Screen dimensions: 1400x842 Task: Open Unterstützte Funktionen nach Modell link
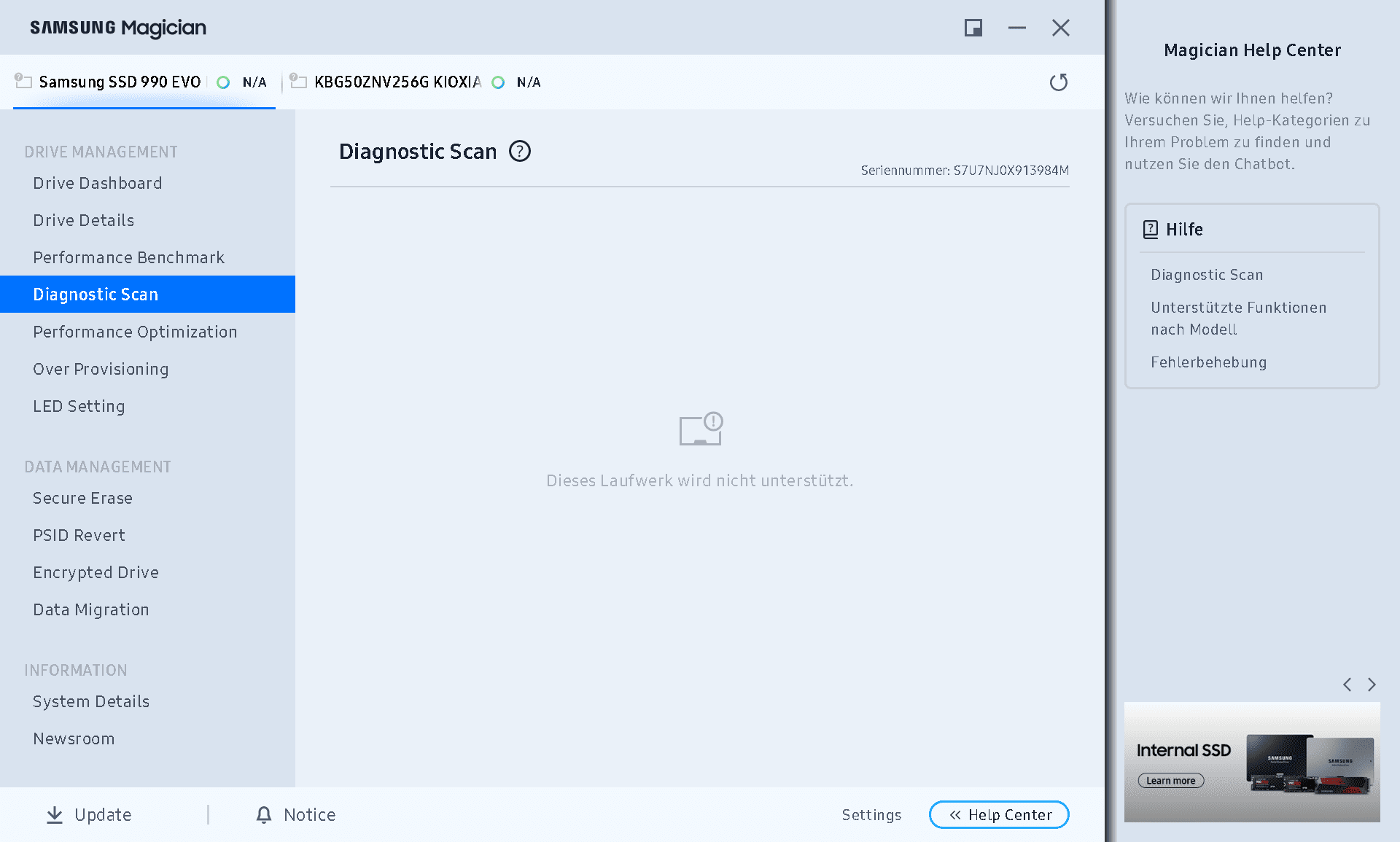(x=1238, y=319)
